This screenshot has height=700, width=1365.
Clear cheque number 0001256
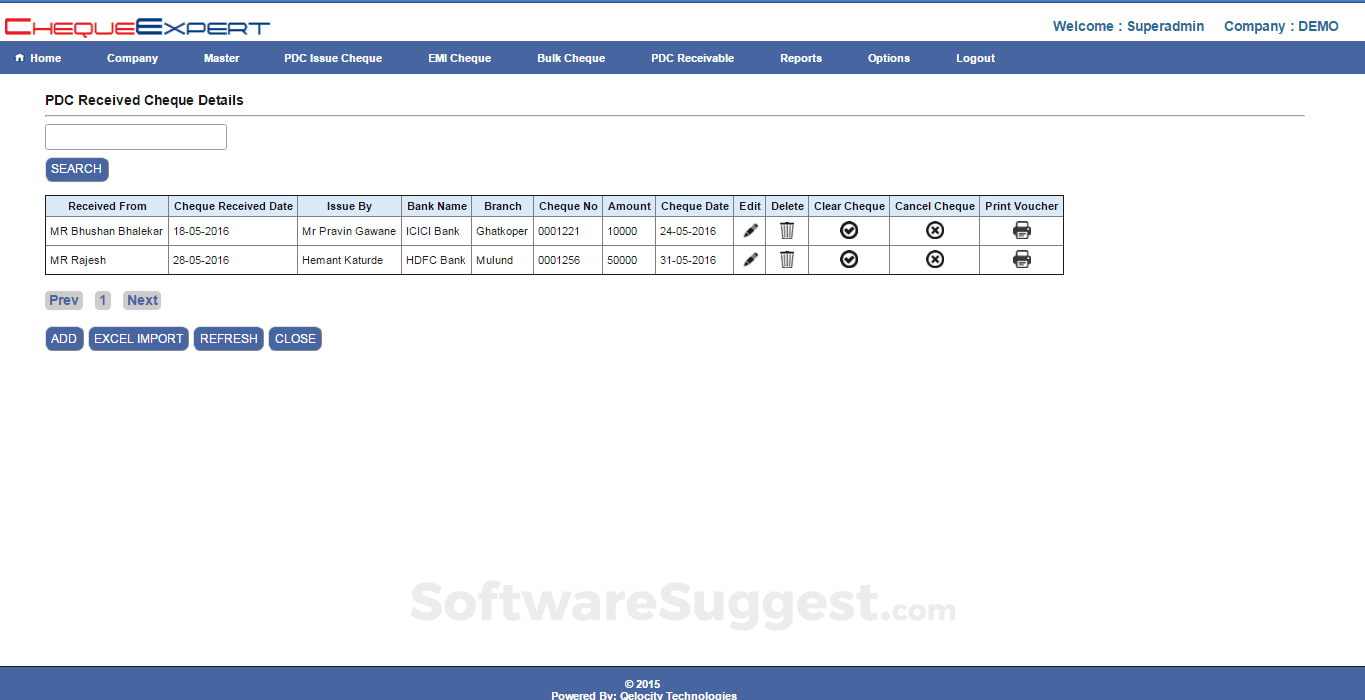click(848, 259)
